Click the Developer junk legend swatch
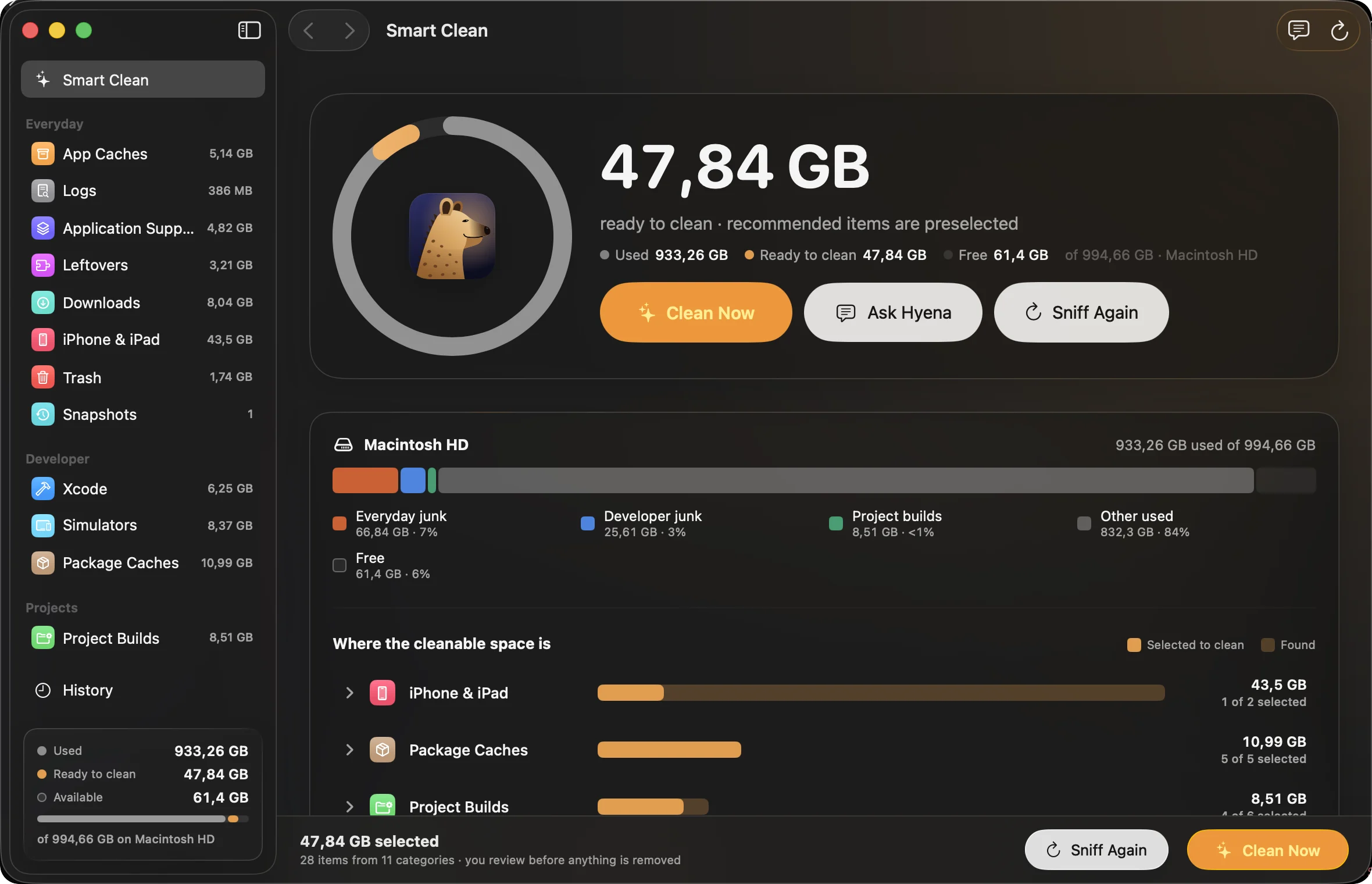This screenshot has width=1372, height=884. click(588, 523)
